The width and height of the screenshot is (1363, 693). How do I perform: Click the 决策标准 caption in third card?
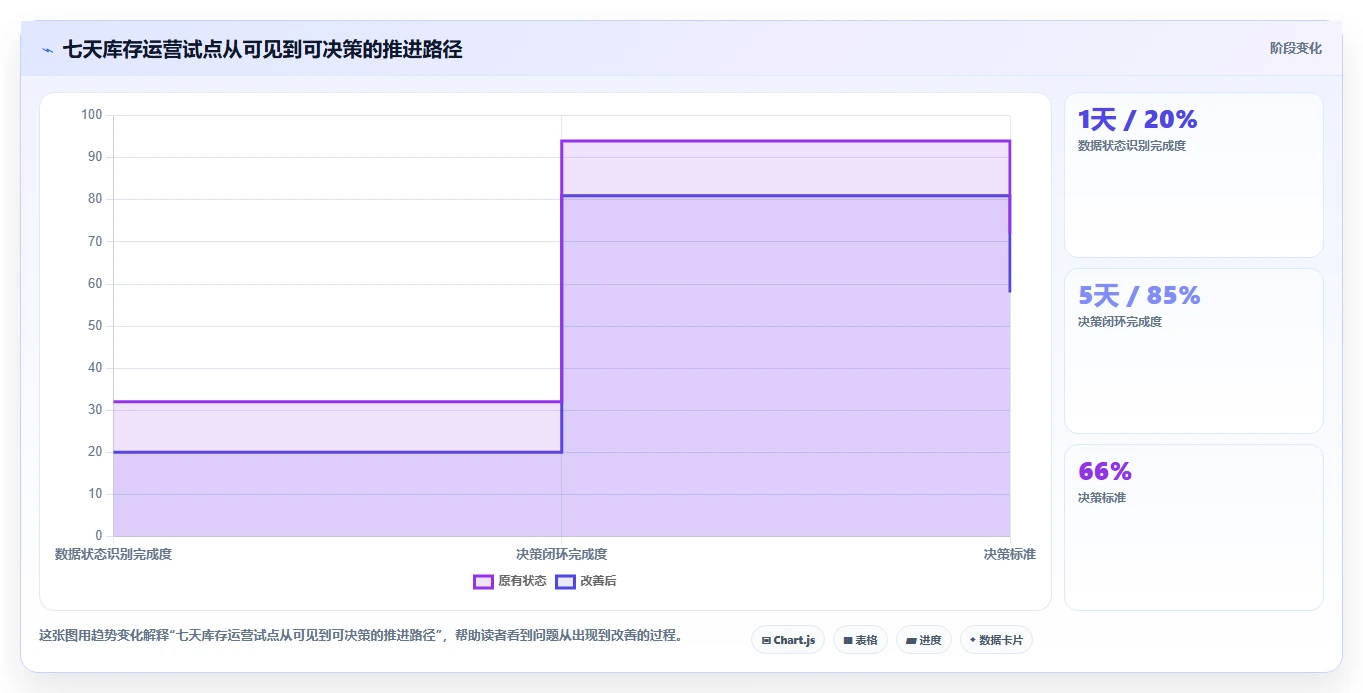pyautogui.click(x=1102, y=498)
